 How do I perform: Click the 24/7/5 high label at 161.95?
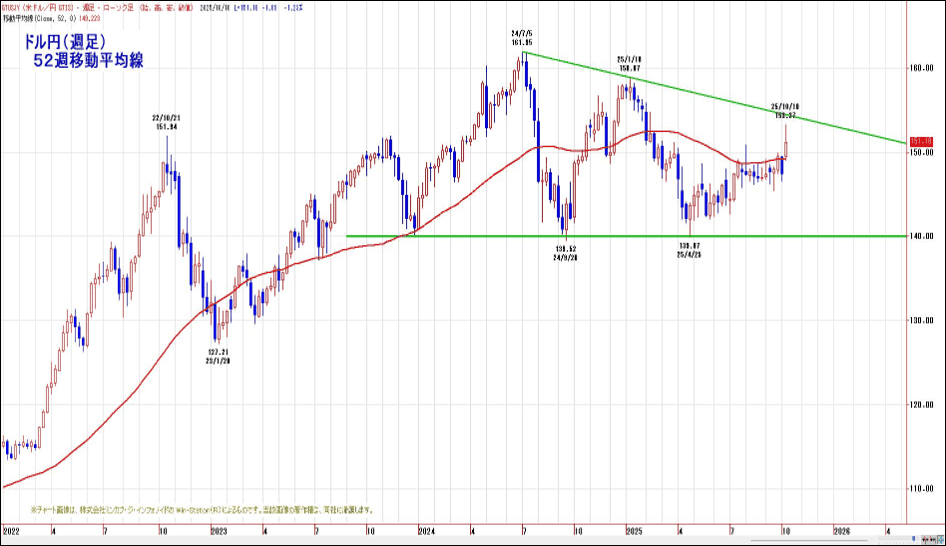pyautogui.click(x=522, y=38)
